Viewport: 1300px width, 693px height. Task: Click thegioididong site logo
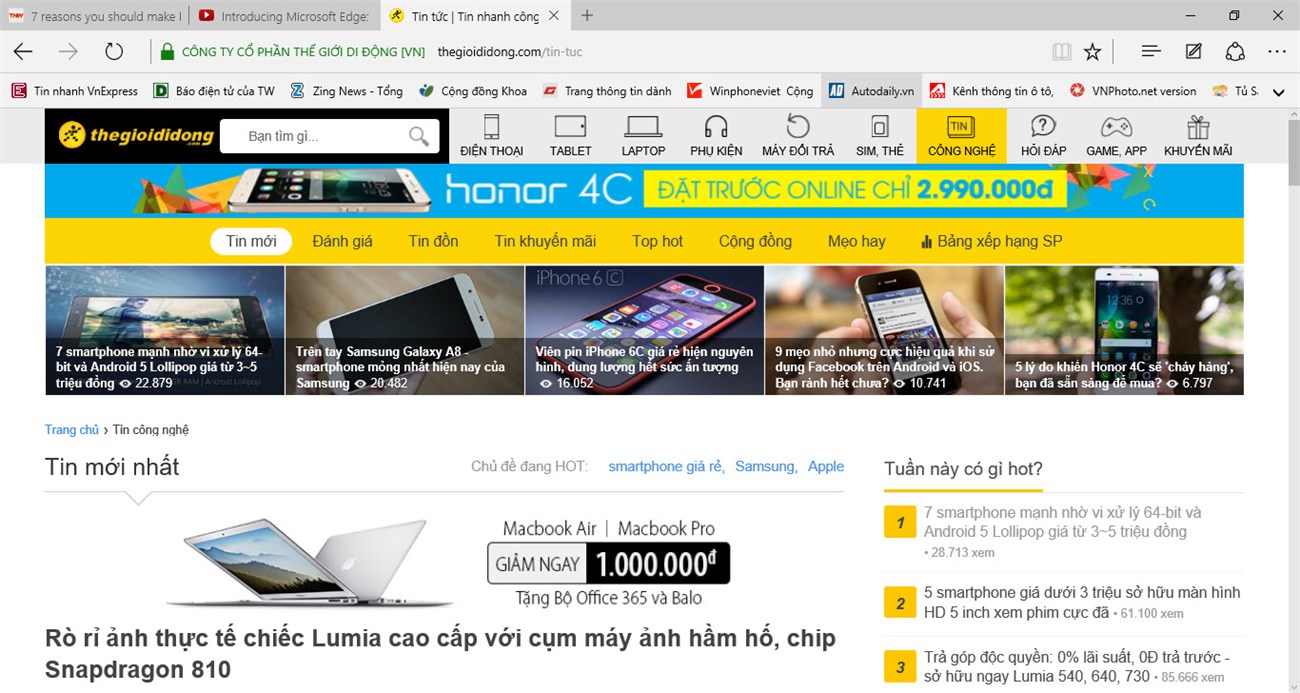[136, 135]
